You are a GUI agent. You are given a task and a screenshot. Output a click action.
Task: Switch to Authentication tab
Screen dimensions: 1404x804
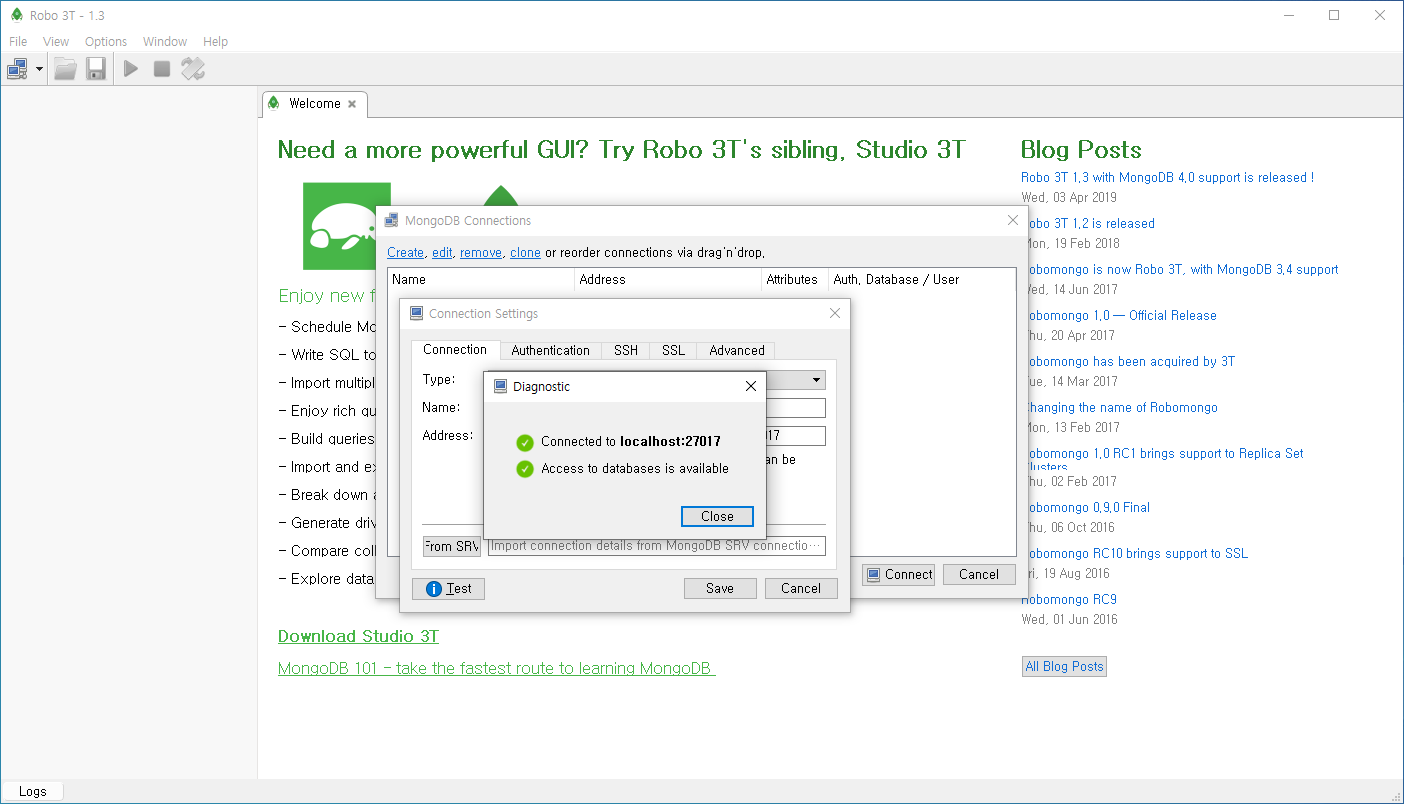(x=550, y=350)
